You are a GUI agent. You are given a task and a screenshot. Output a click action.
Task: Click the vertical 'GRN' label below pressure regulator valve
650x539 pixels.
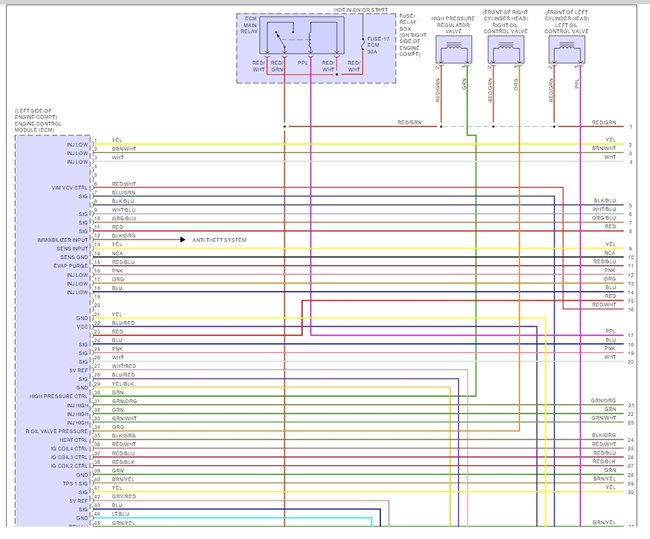(464, 84)
